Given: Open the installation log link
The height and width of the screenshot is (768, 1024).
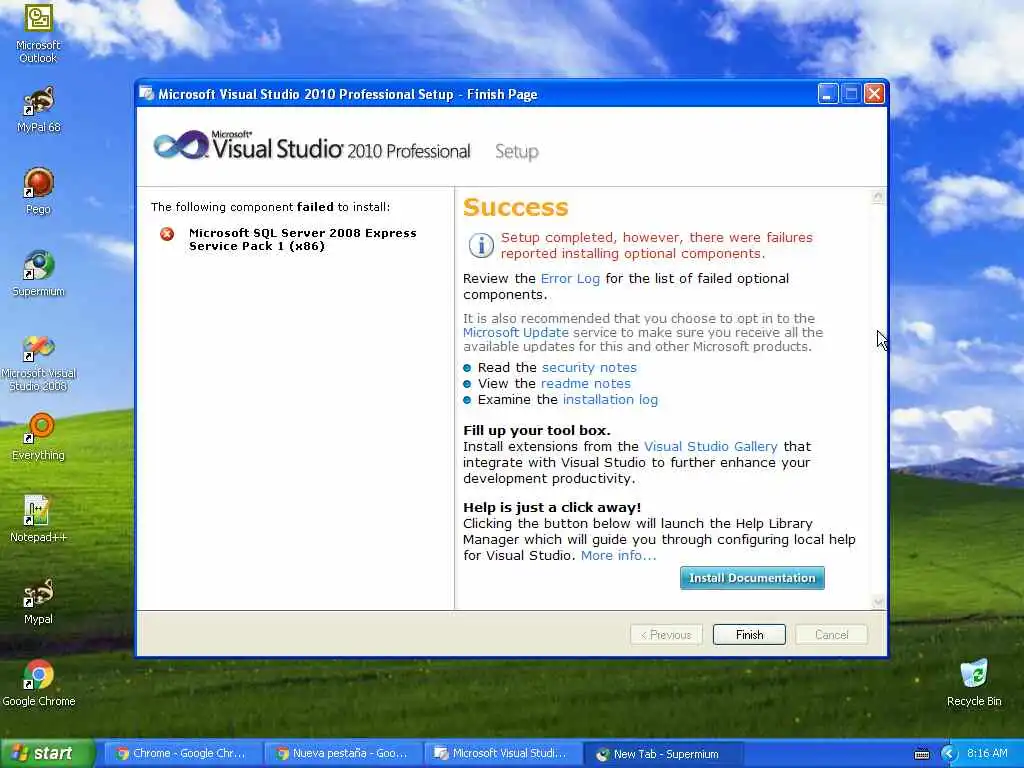Looking at the screenshot, I should coord(610,400).
